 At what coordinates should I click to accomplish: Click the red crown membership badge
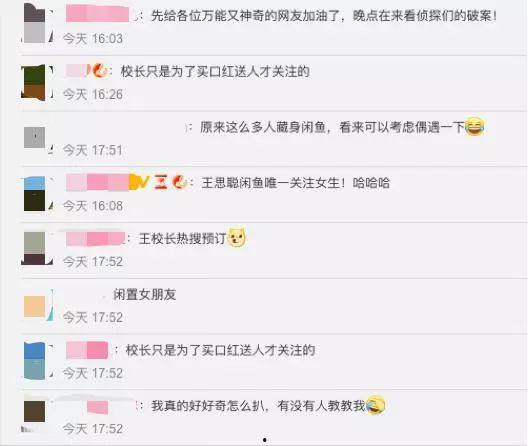(x=161, y=182)
